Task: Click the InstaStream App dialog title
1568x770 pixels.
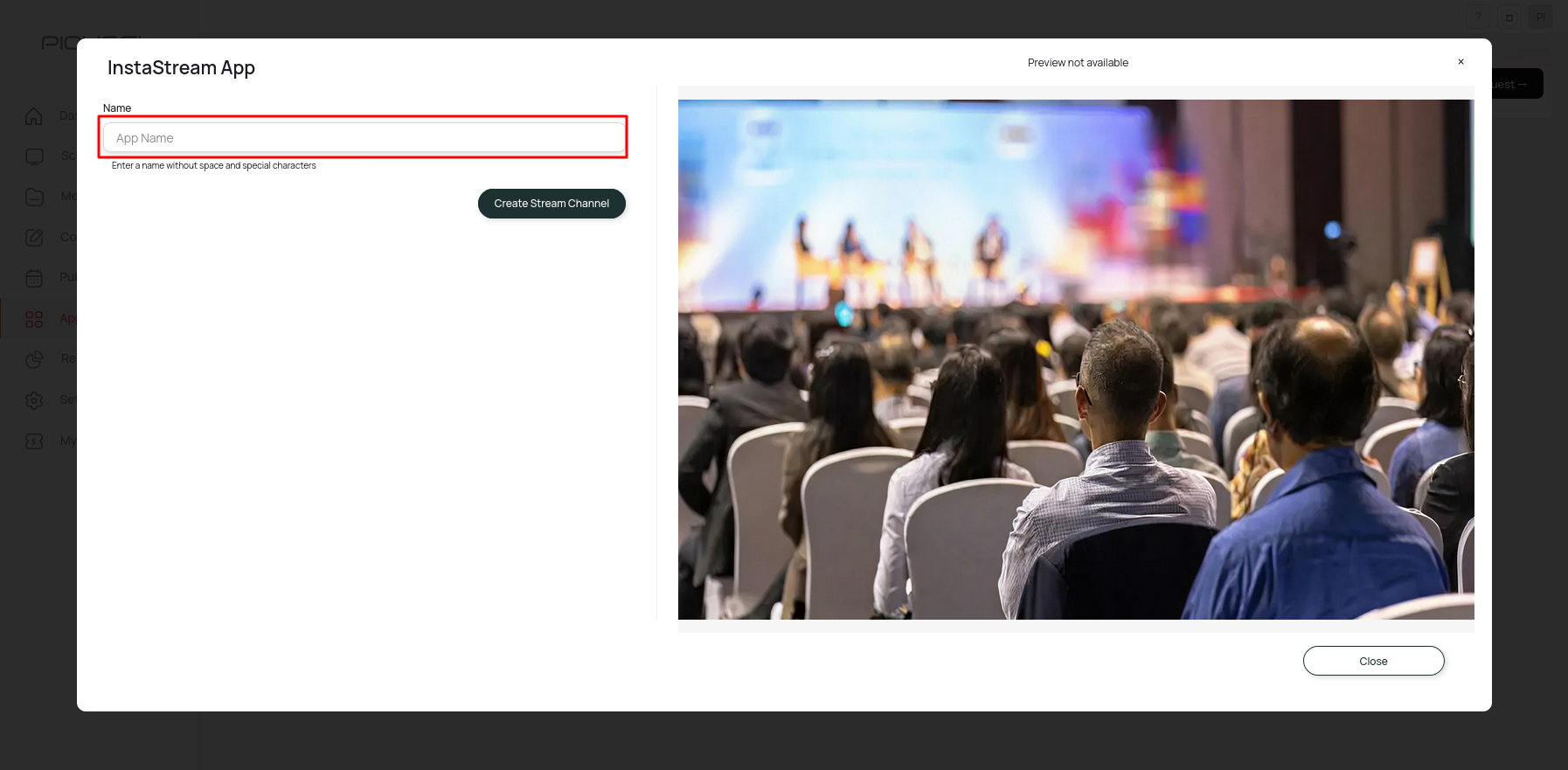Action: pos(181,68)
